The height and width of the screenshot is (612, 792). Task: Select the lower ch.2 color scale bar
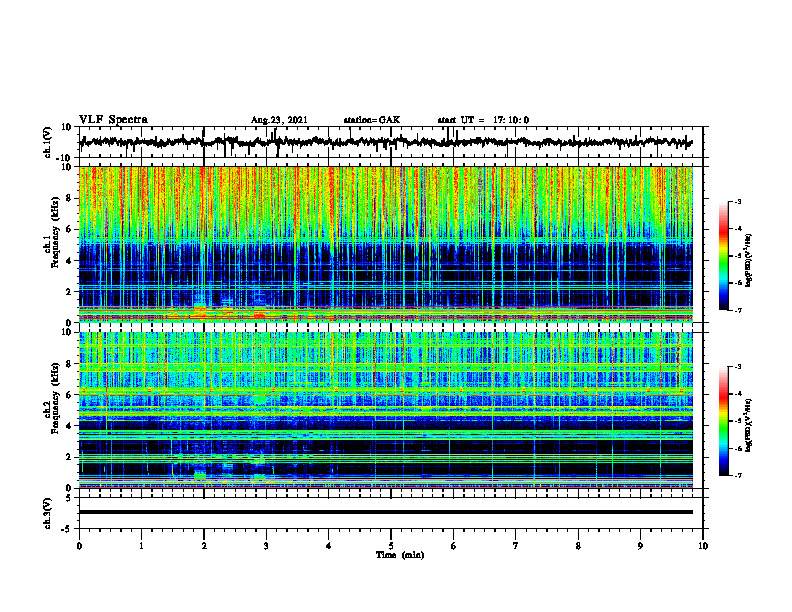(x=723, y=421)
